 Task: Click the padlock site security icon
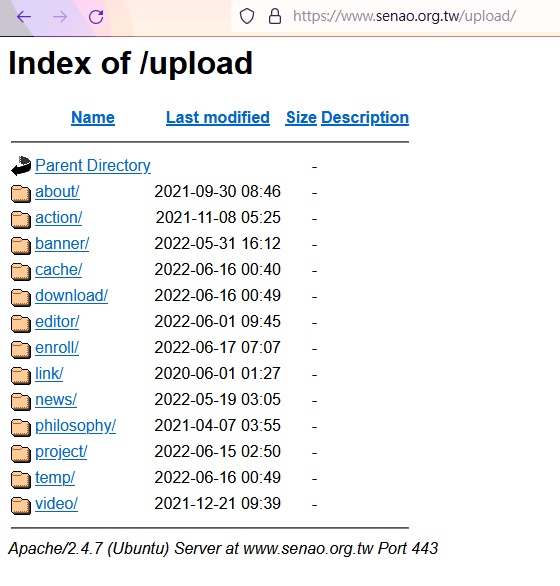pos(275,16)
